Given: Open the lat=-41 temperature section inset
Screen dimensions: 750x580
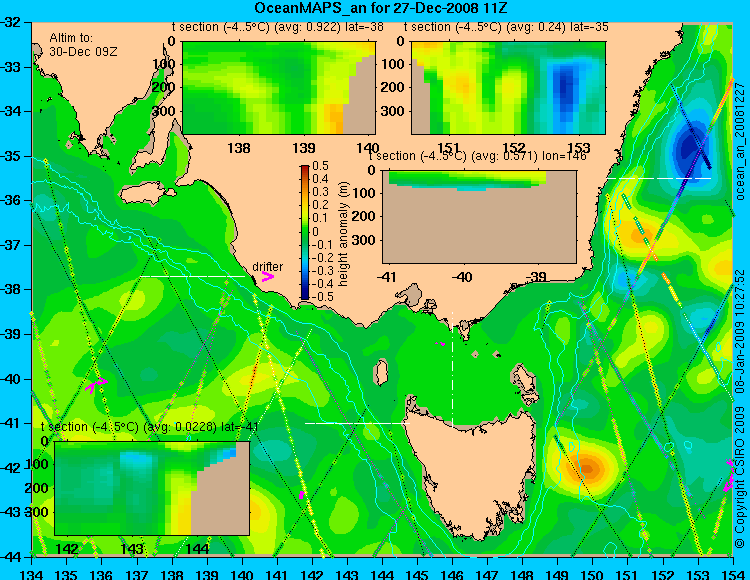Looking at the screenshot, I should (152, 488).
